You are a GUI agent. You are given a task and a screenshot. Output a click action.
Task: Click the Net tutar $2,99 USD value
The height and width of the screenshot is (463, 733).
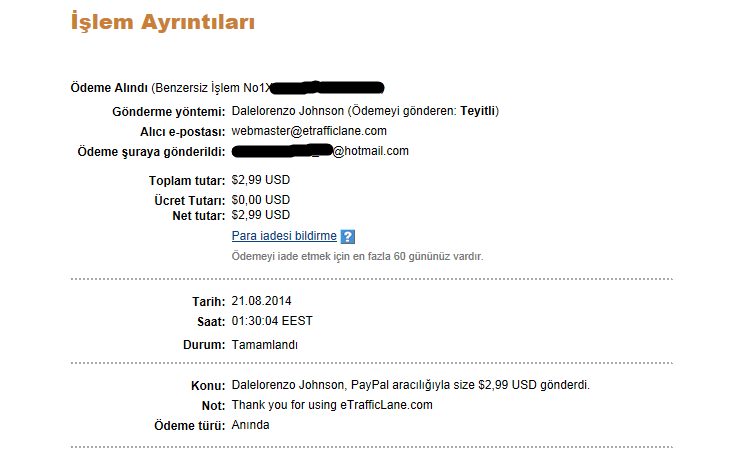[260, 215]
